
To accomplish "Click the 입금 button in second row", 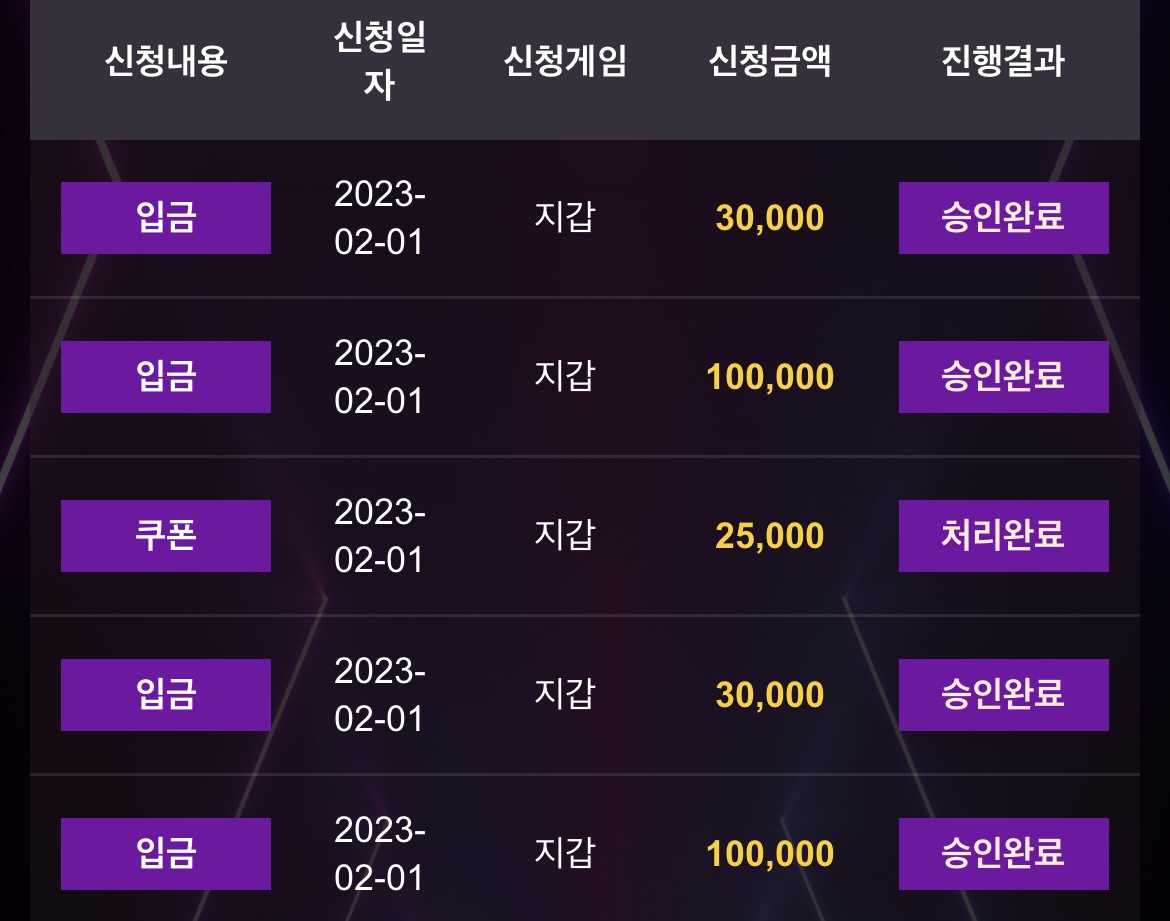I will tap(166, 377).
